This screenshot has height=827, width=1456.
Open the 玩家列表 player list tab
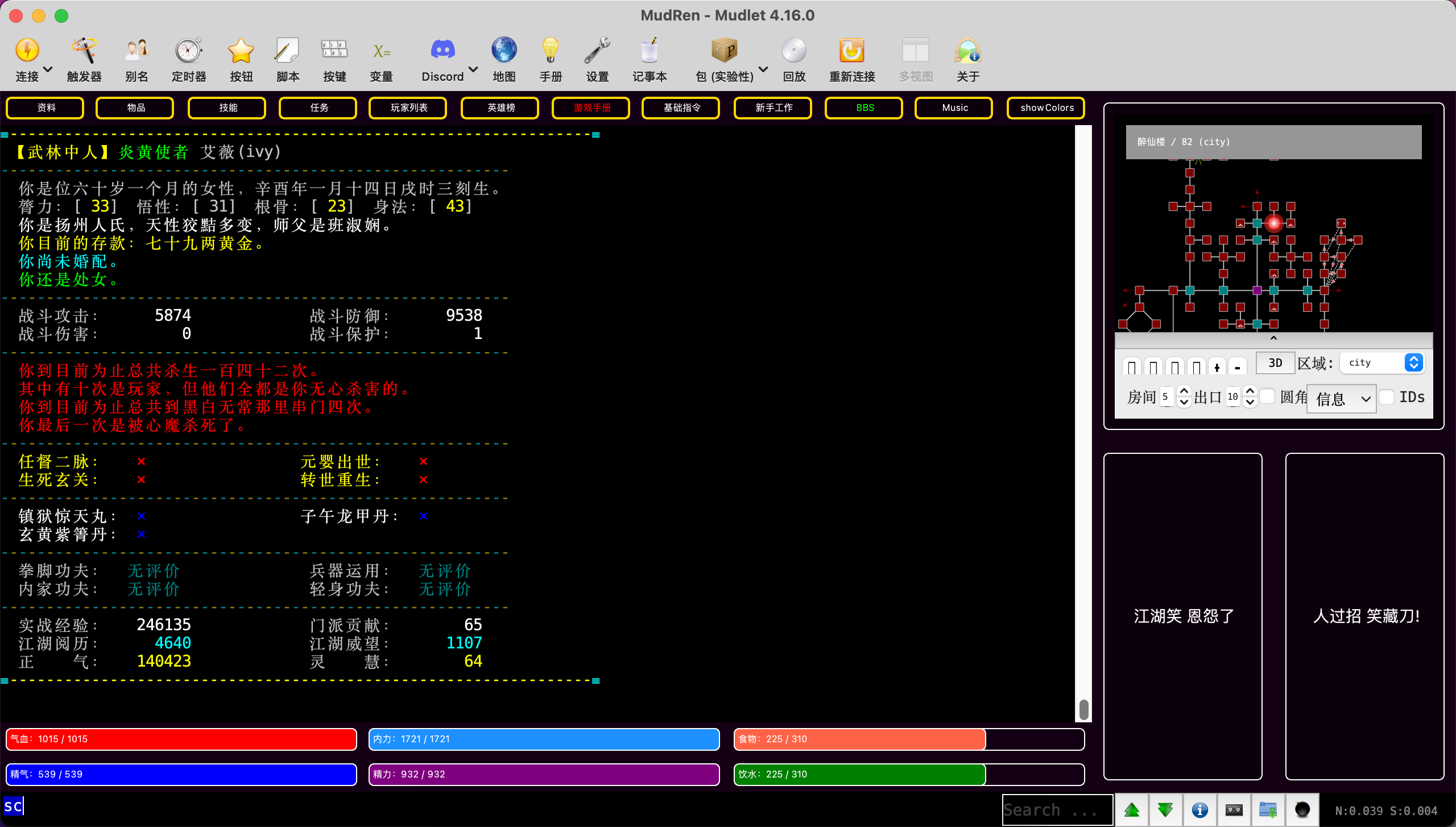pos(408,107)
